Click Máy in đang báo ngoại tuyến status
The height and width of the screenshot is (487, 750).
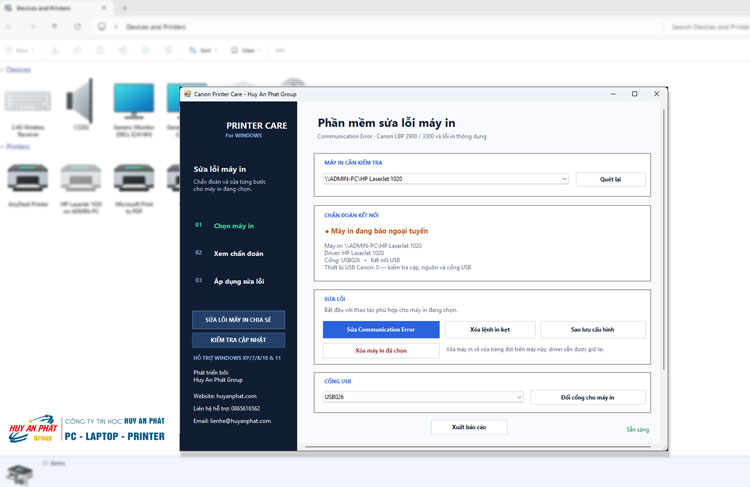[x=376, y=231]
